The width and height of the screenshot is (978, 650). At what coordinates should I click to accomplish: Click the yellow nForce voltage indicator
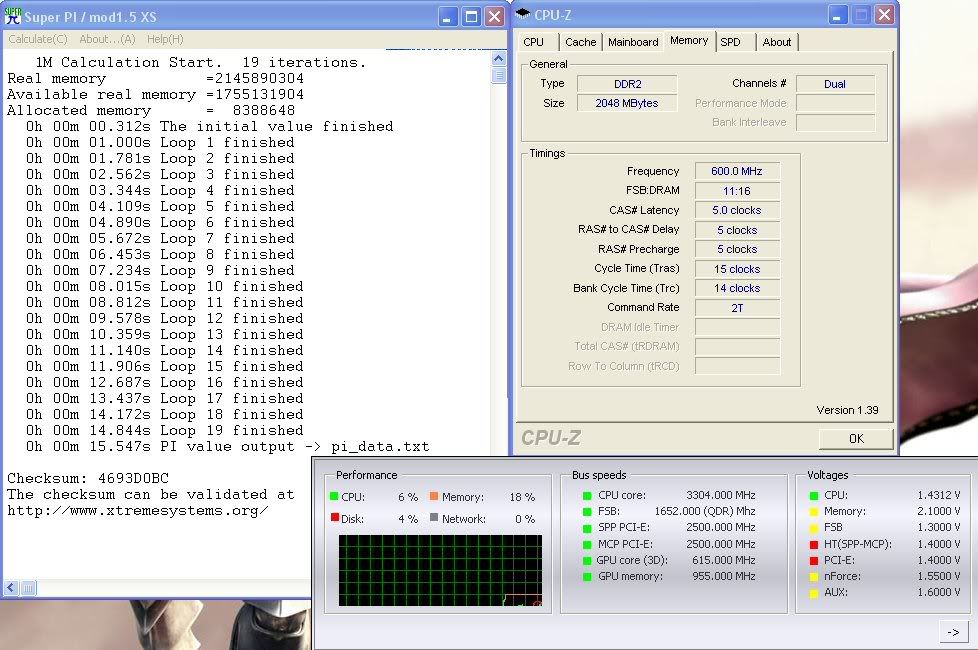pyautogui.click(x=814, y=577)
